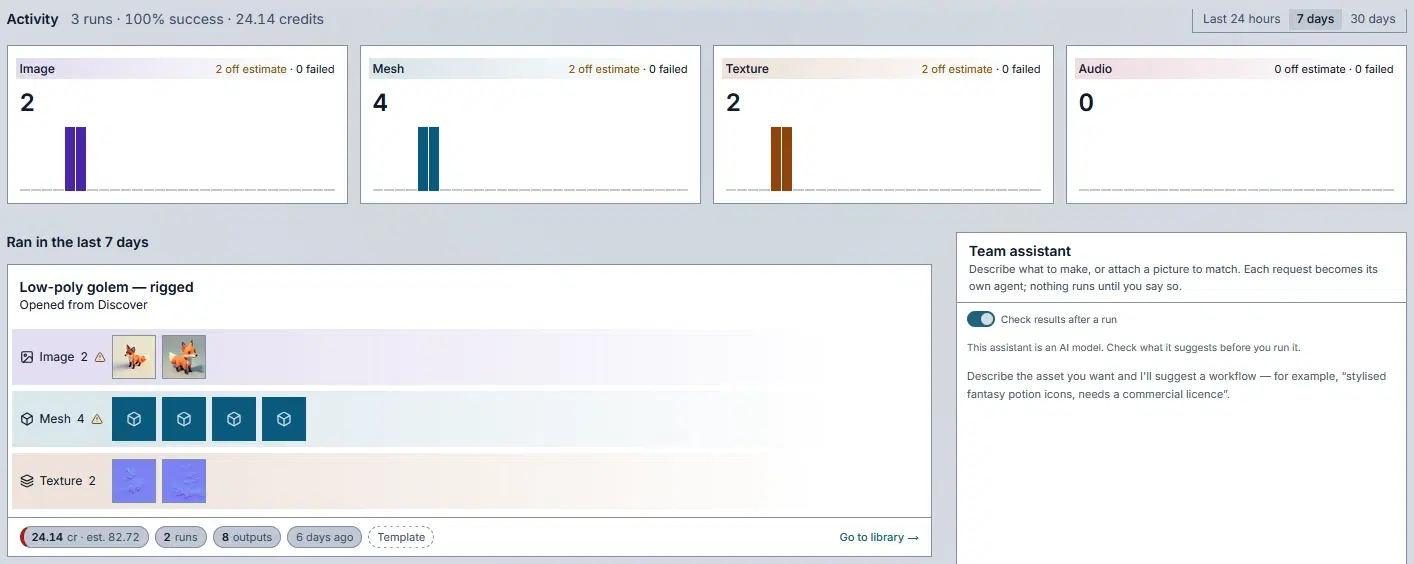Image resolution: width=1414 pixels, height=564 pixels.
Task: Open the second texture normal-map thumbnail
Action: point(184,481)
